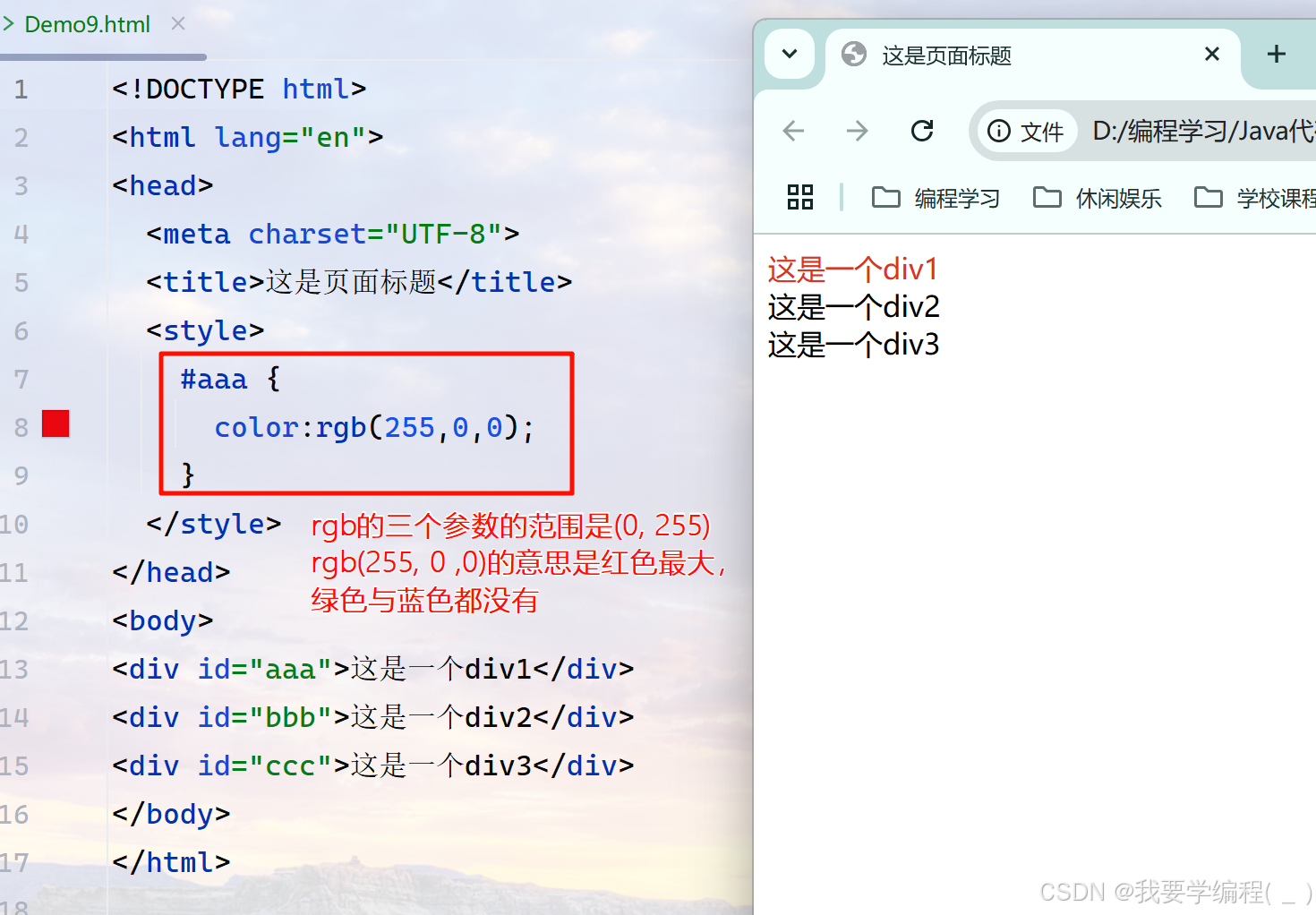Click the <title> tag line in editor
1316x915 pixels.
click(359, 283)
